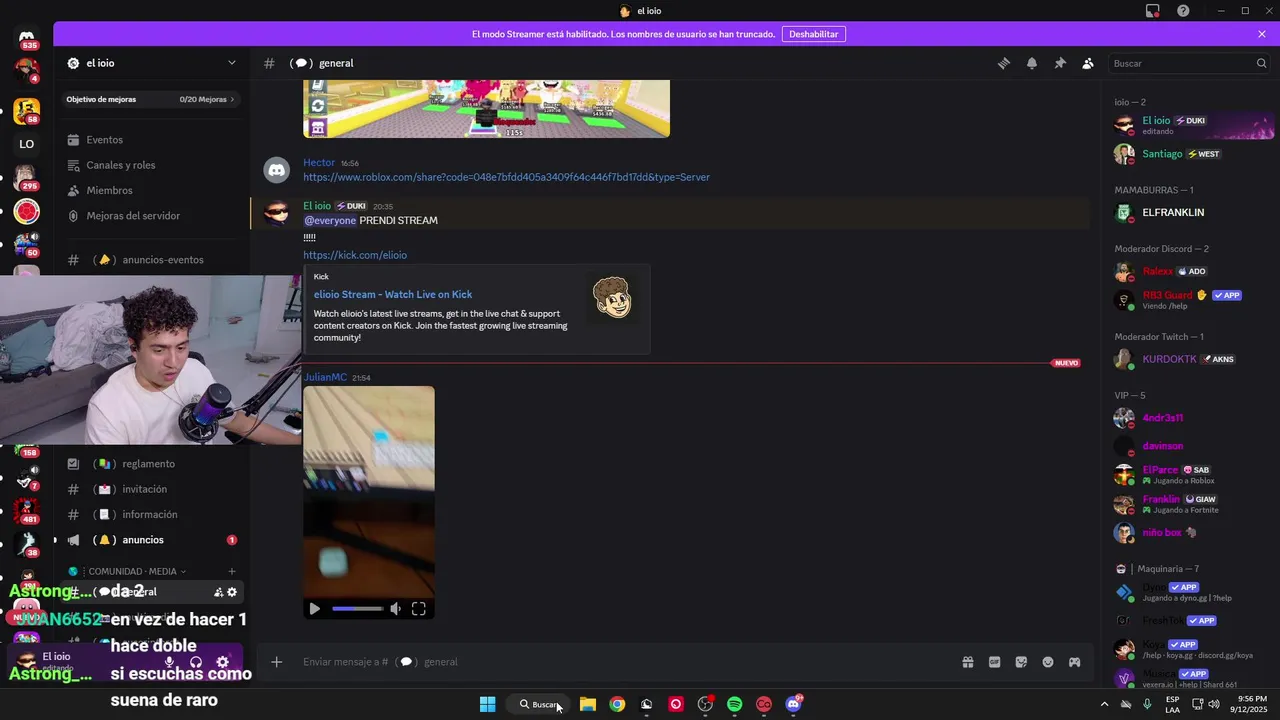Open the help icon in title bar
1280x720 pixels.
click(1183, 11)
